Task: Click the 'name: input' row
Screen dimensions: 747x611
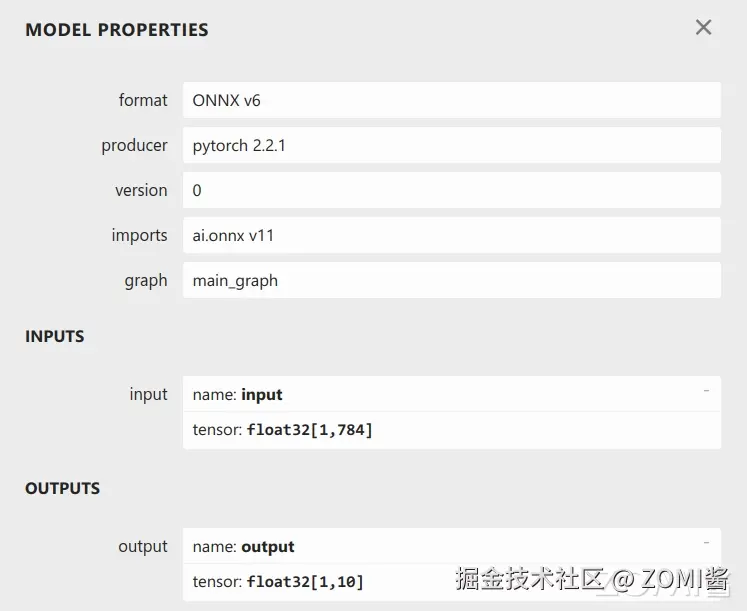Action: coord(452,394)
